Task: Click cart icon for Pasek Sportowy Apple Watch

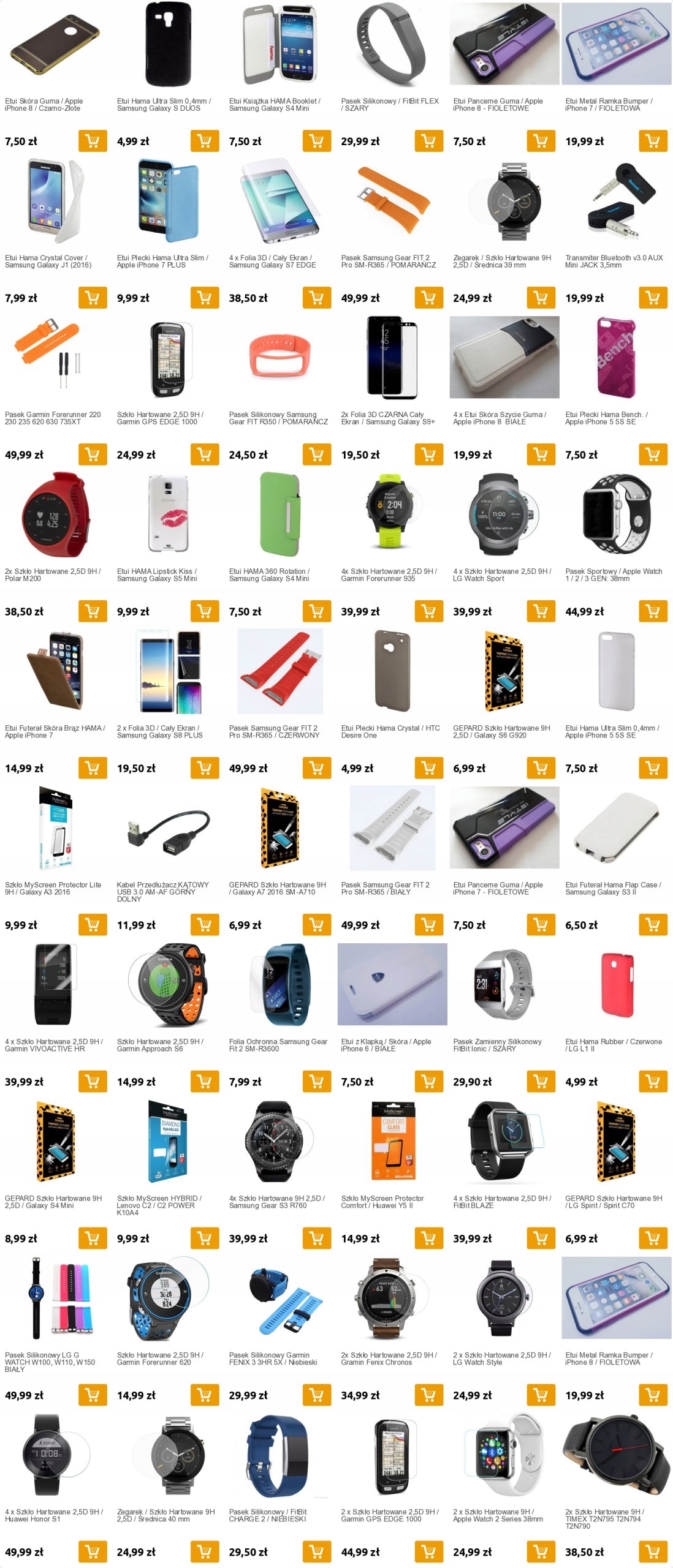Action: pyautogui.click(x=653, y=612)
